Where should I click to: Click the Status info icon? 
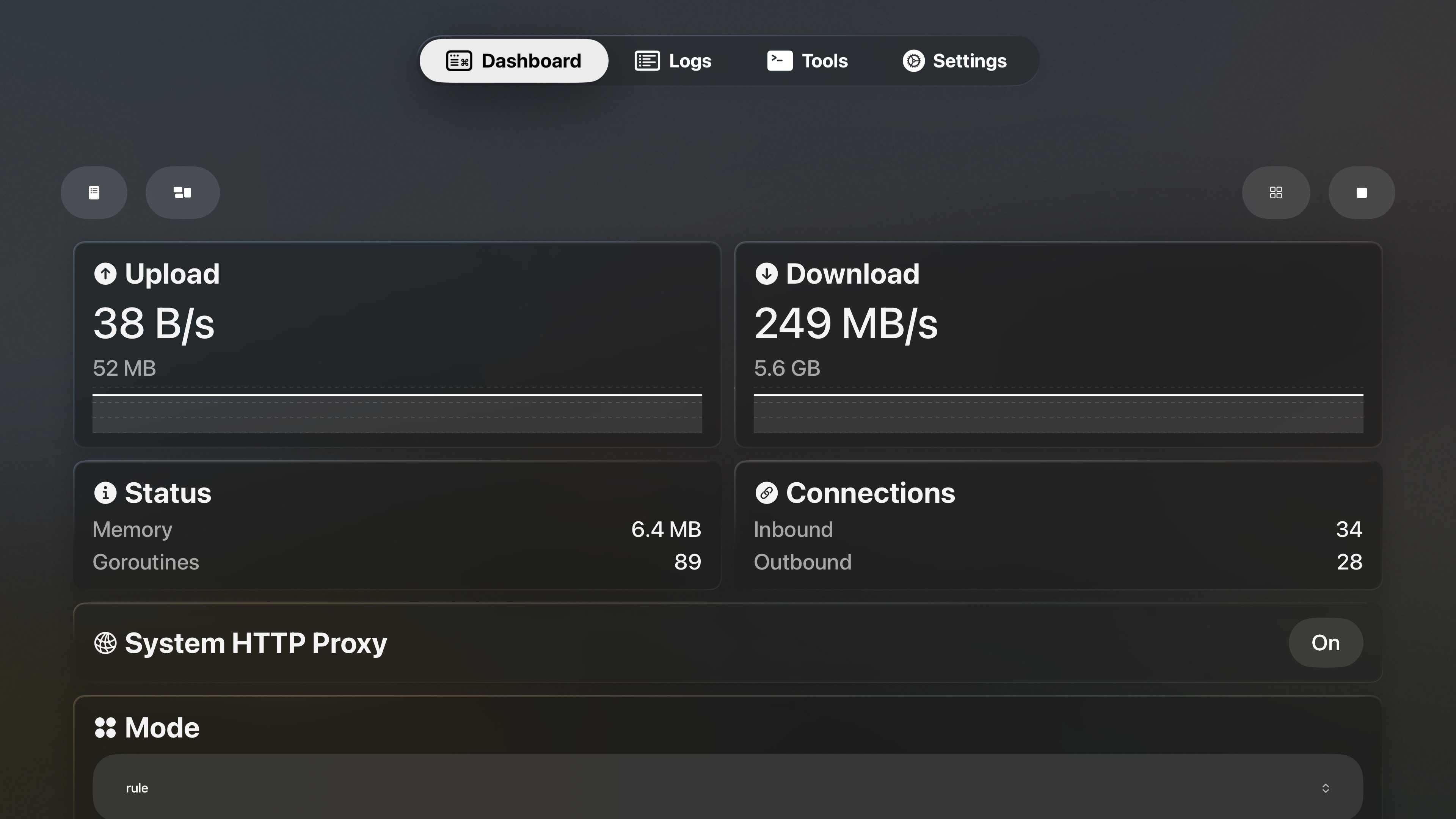[105, 492]
